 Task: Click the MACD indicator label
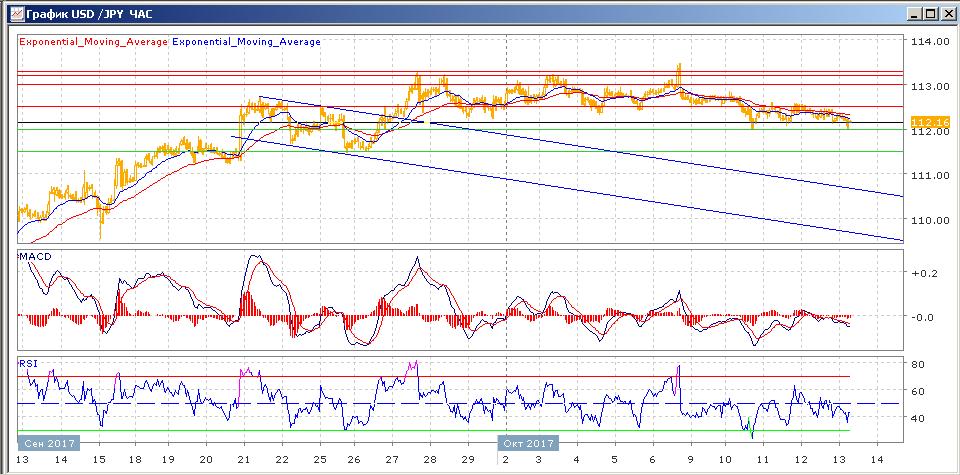(35, 256)
